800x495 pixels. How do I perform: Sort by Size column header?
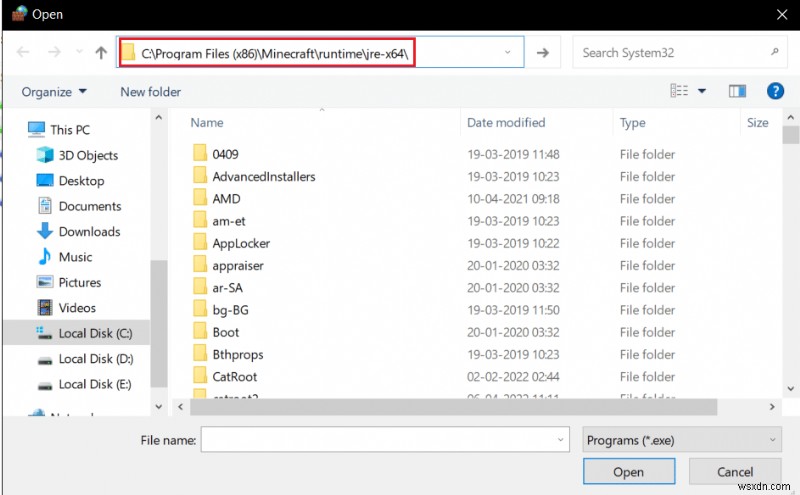758,122
